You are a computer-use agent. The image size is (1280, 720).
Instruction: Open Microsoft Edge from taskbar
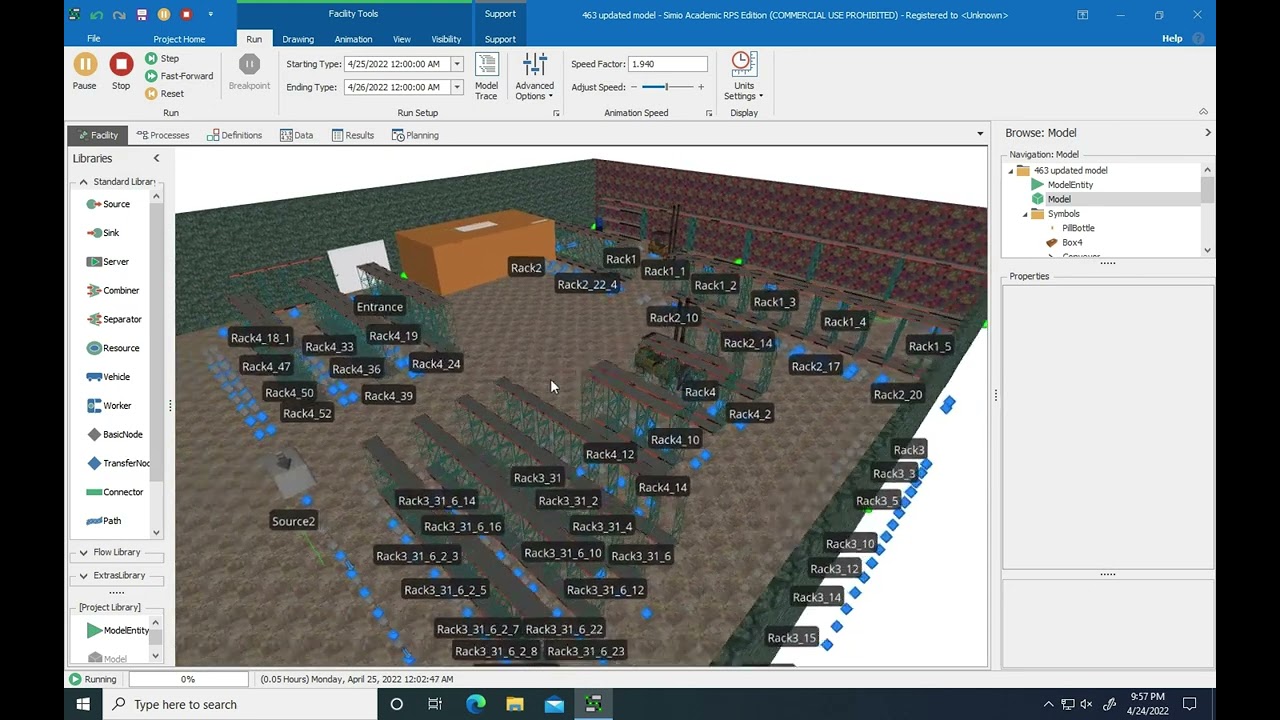tap(475, 704)
